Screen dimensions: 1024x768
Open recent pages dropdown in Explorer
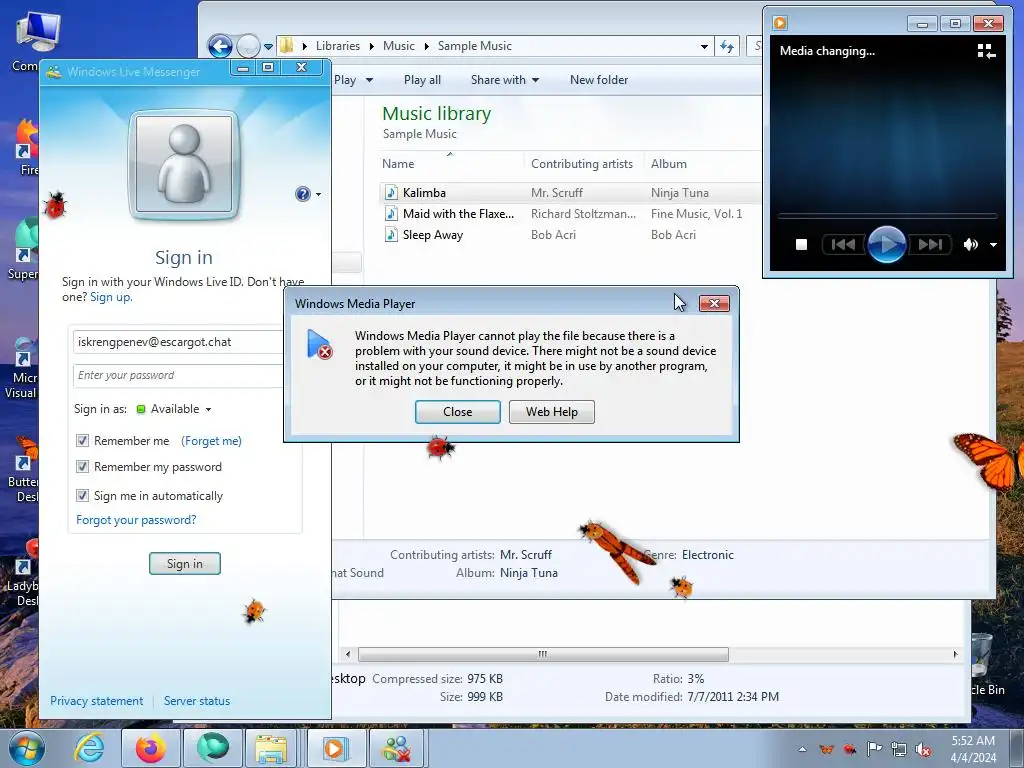click(x=268, y=47)
